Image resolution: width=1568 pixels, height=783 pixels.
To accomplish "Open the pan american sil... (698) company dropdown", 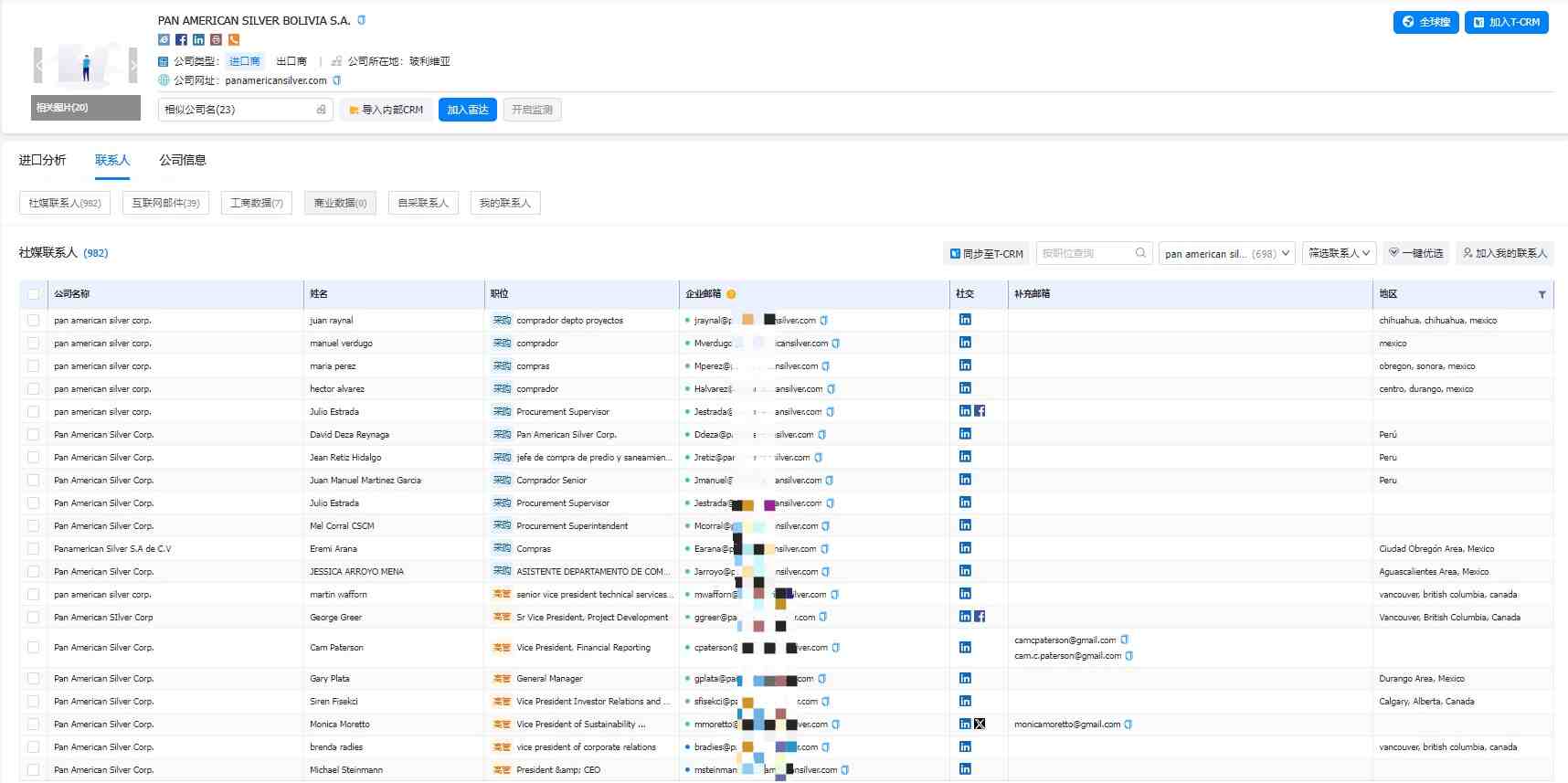I will (x=1227, y=253).
